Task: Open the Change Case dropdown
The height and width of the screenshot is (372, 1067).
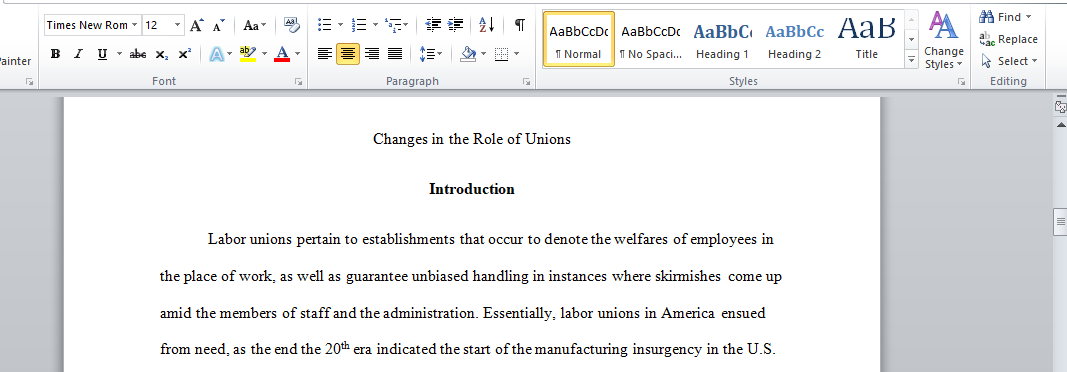Action: [x=255, y=26]
